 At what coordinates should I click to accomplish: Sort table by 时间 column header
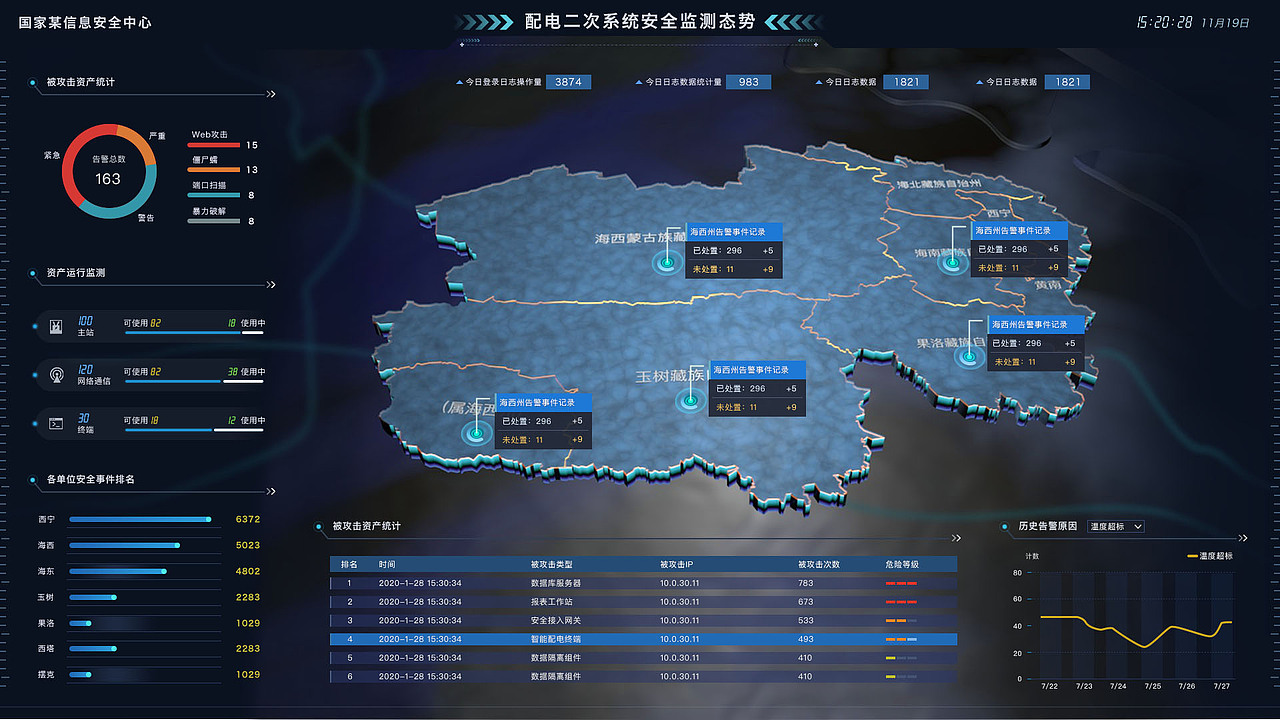[387, 564]
